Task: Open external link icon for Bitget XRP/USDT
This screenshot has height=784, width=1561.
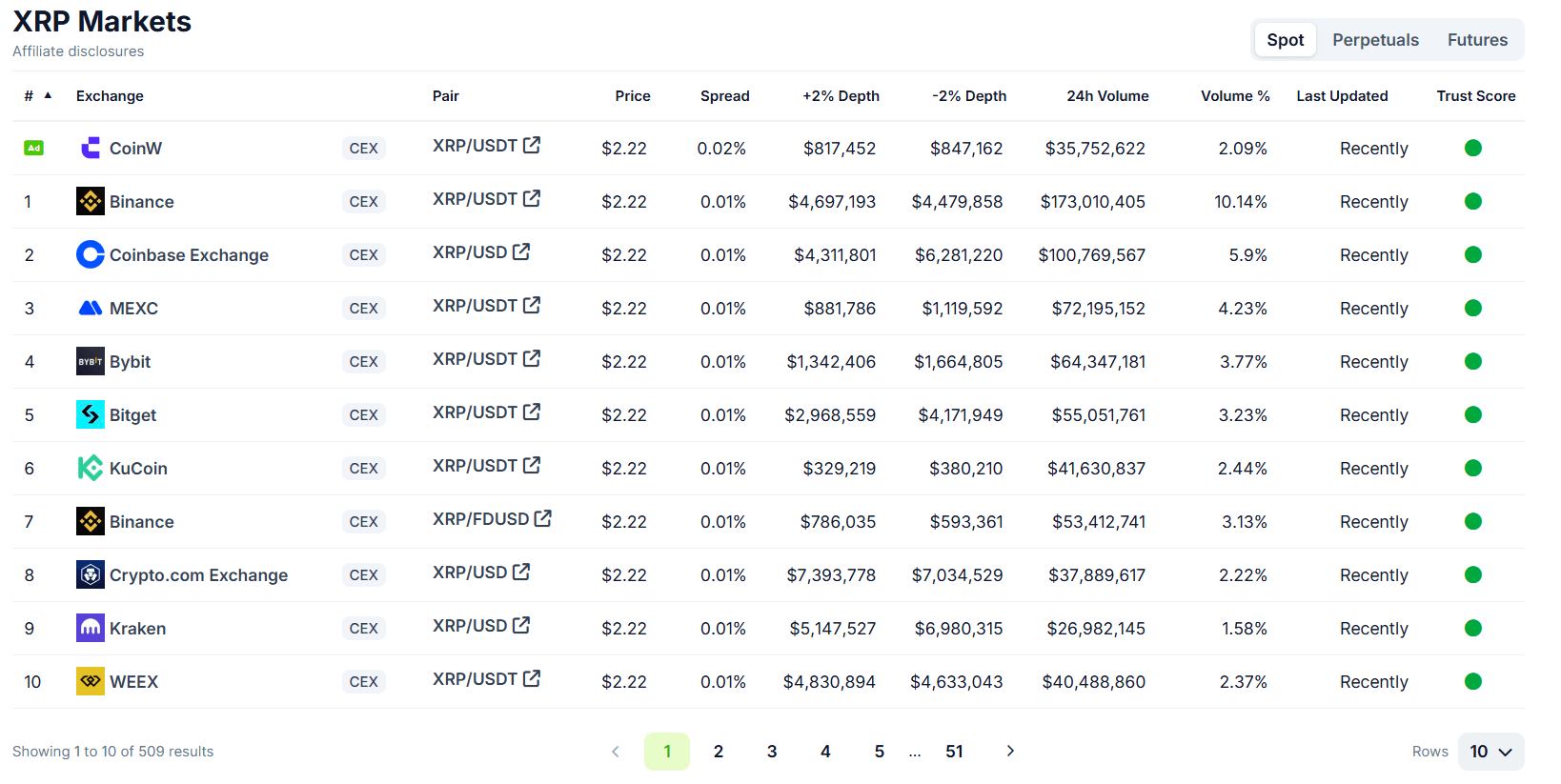Action: (x=532, y=412)
